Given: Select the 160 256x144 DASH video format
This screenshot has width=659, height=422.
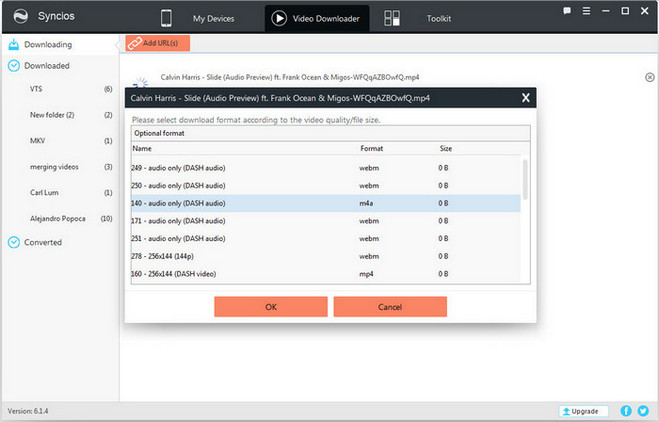Looking at the screenshot, I should click(326, 274).
